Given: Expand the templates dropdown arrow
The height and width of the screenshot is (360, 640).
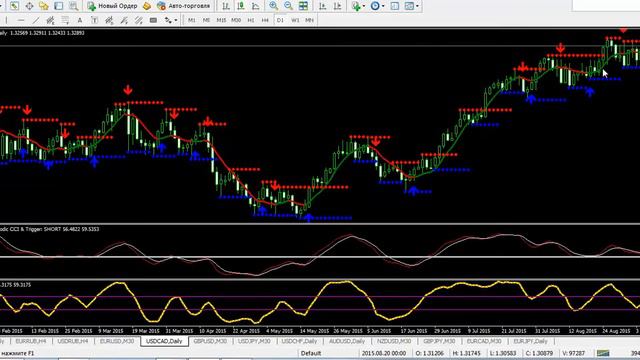Looking at the screenshot, I should (x=417, y=6).
